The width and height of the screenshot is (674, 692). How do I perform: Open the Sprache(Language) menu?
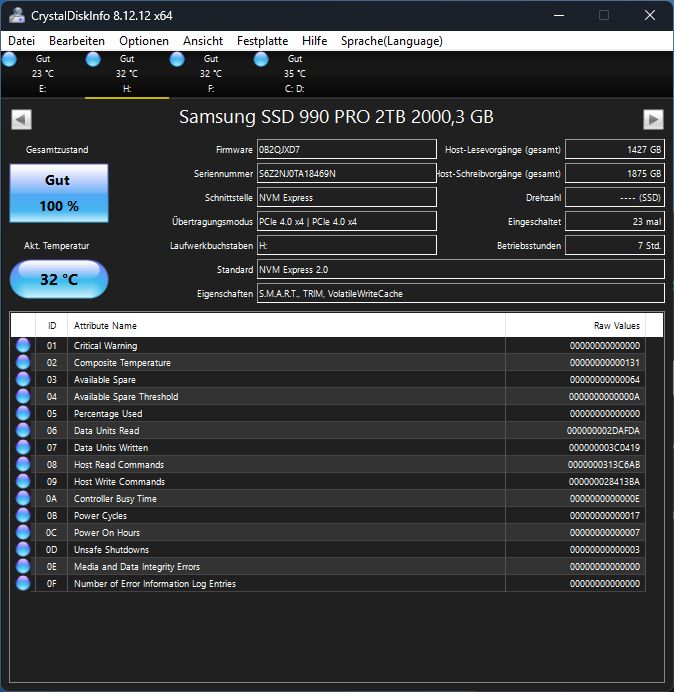click(392, 41)
